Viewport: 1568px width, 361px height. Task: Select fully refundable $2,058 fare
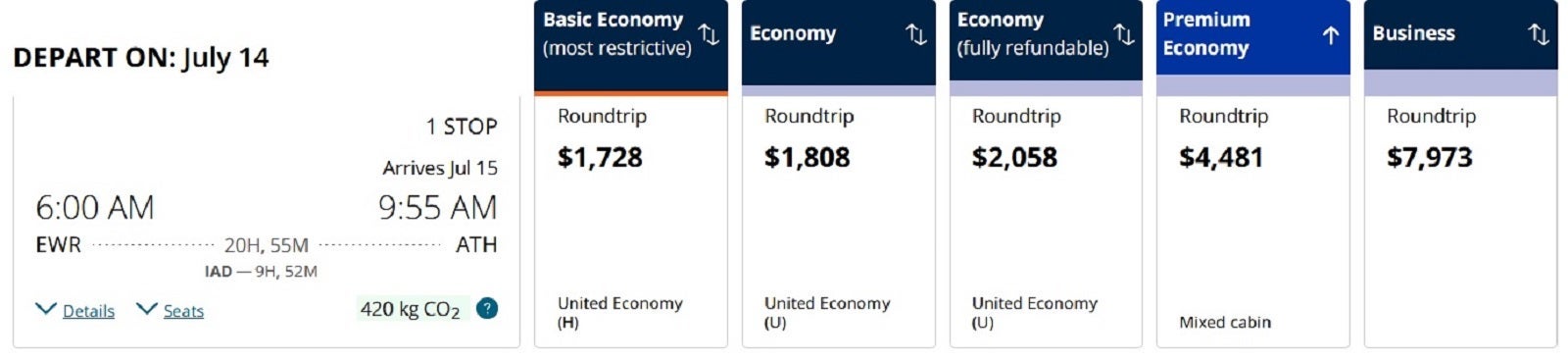click(1046, 222)
